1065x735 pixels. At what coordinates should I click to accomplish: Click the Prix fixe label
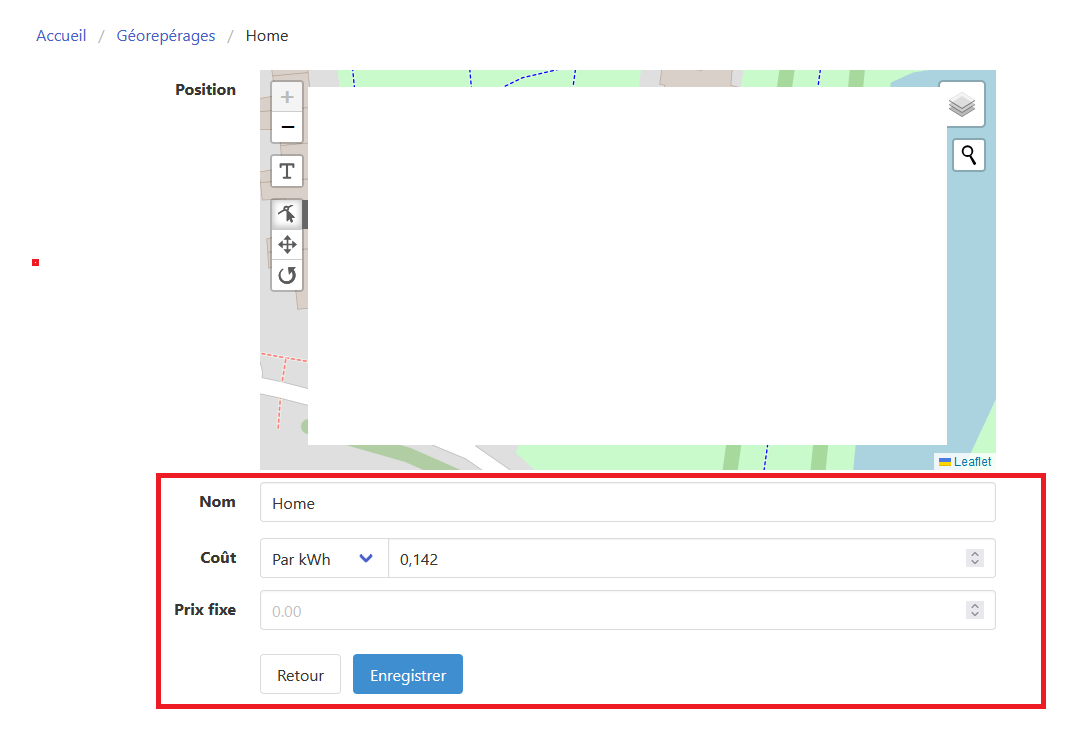(x=205, y=609)
